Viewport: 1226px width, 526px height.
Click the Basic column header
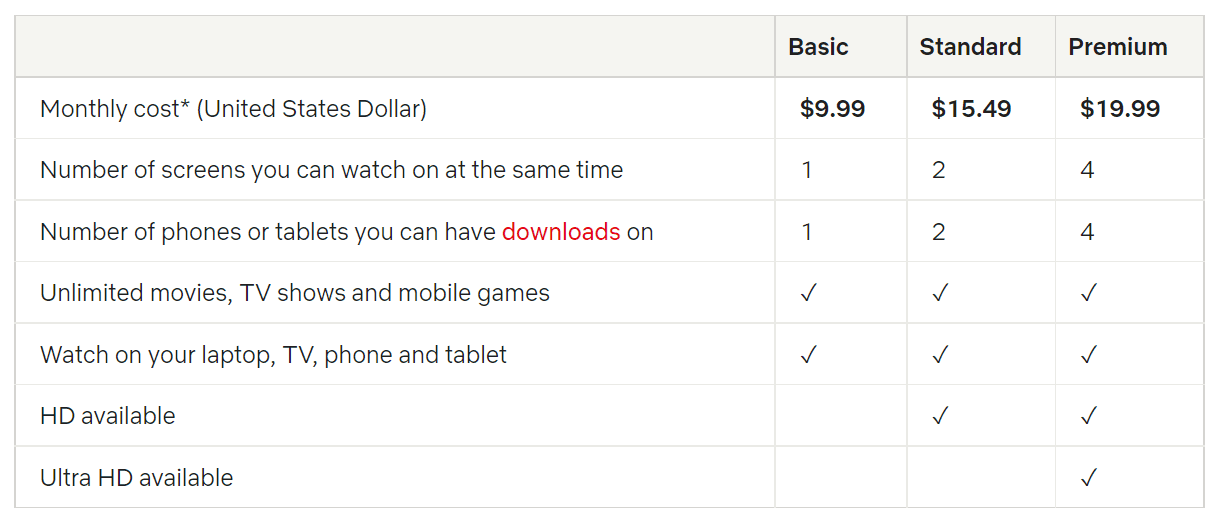[818, 47]
